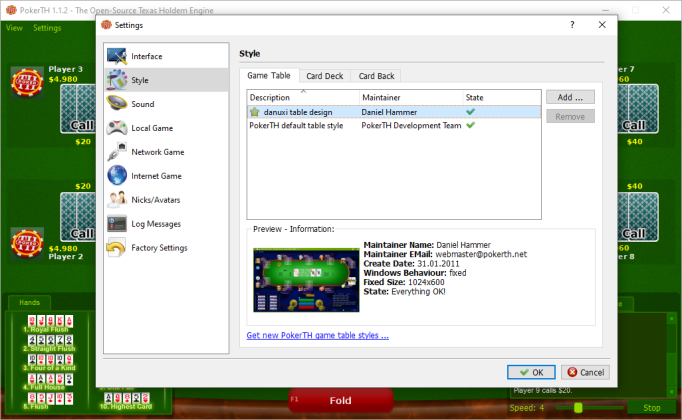Click the Daniel Hammer maintainer cell
The width and height of the screenshot is (682, 420).
pyautogui.click(x=389, y=112)
